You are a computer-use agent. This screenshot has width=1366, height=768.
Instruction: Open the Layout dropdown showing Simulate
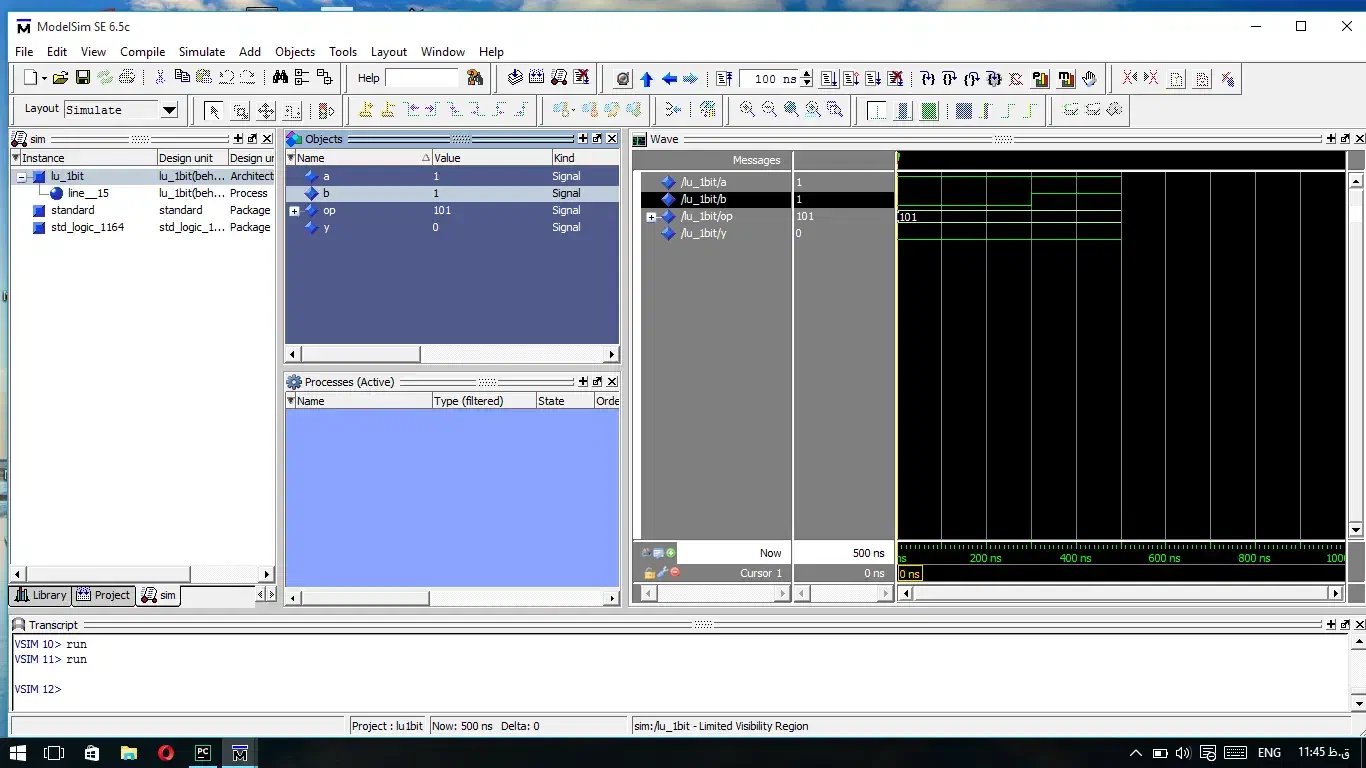[x=169, y=110]
